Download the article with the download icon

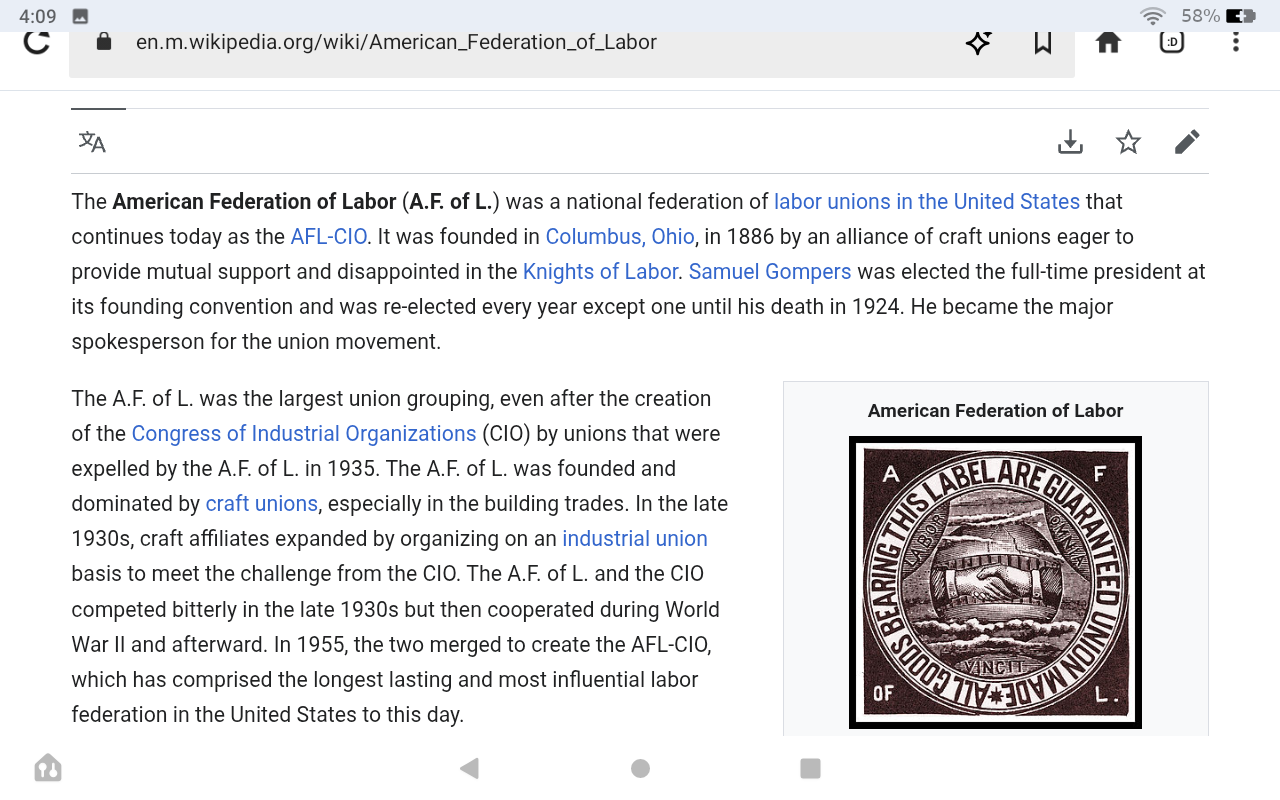pos(1070,142)
